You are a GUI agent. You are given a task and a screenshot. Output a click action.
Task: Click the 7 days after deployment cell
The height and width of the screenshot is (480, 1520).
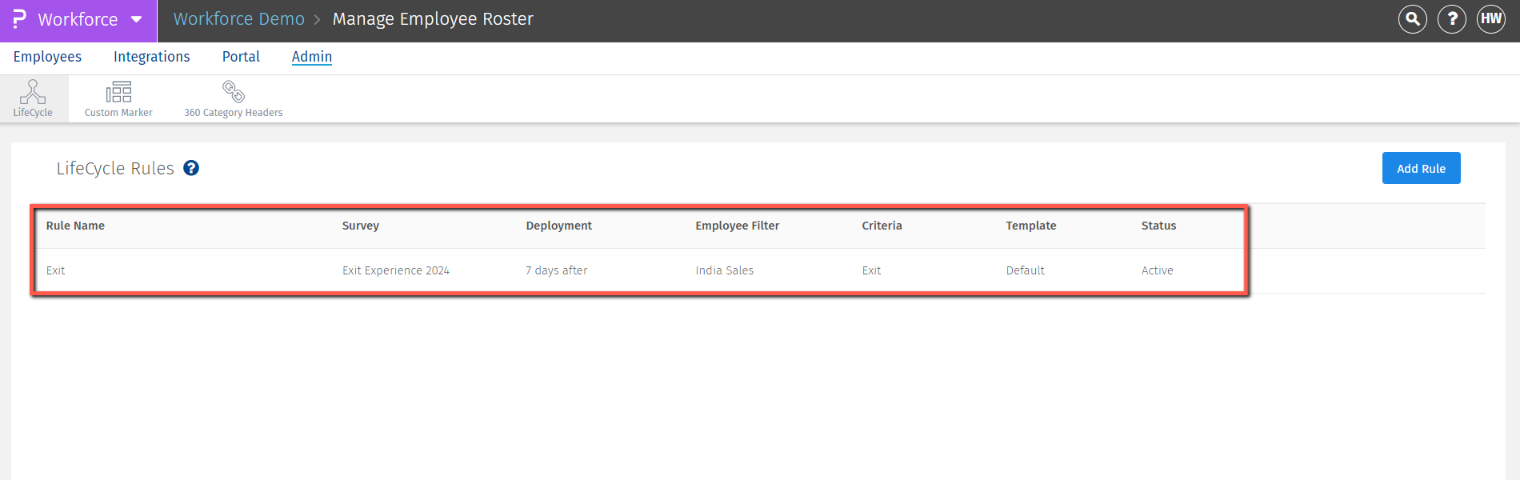556,271
